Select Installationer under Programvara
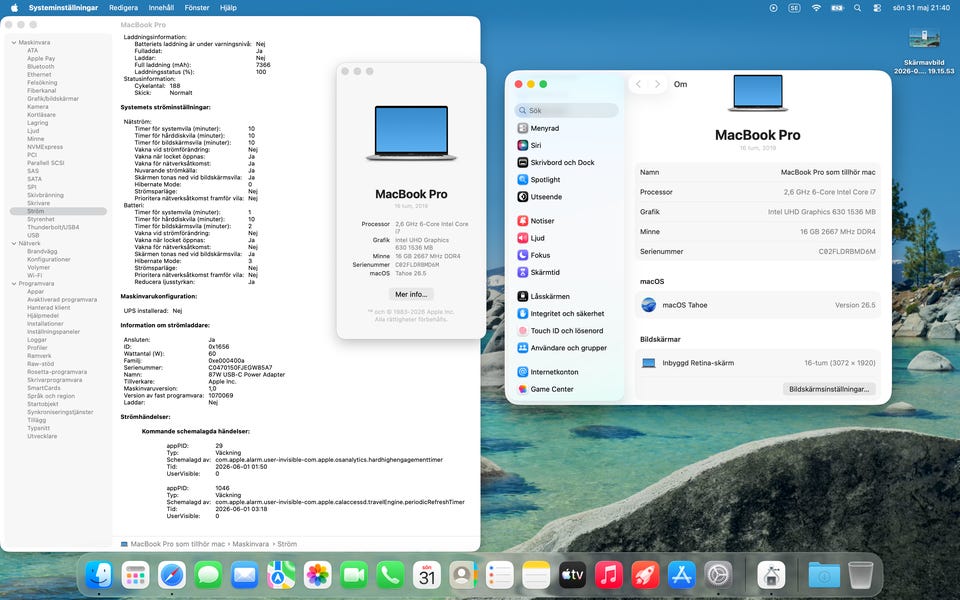The image size is (960, 600). coord(45,323)
